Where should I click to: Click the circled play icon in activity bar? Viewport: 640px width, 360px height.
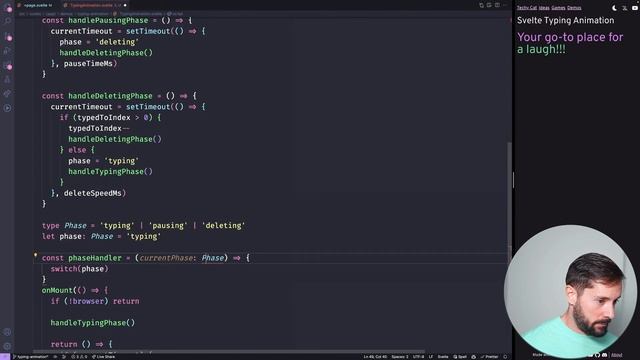click(x=7, y=108)
